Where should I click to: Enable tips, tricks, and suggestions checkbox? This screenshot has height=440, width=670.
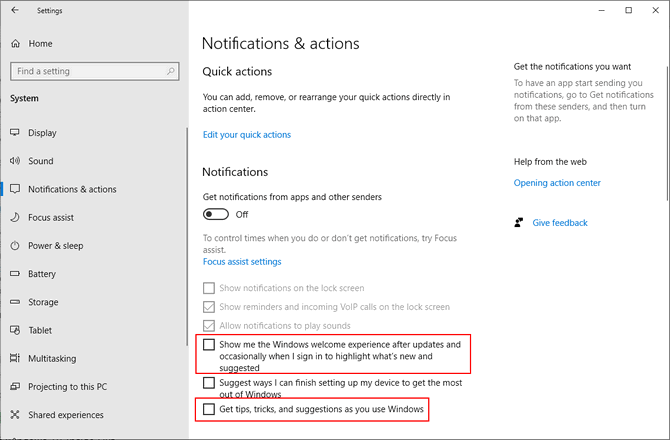tap(209, 409)
